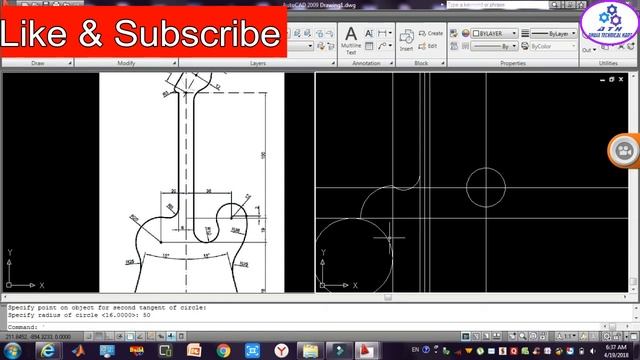Click the List icon in Properties panel
The height and width of the screenshot is (360, 640).
pyautogui.click(x=454, y=46)
